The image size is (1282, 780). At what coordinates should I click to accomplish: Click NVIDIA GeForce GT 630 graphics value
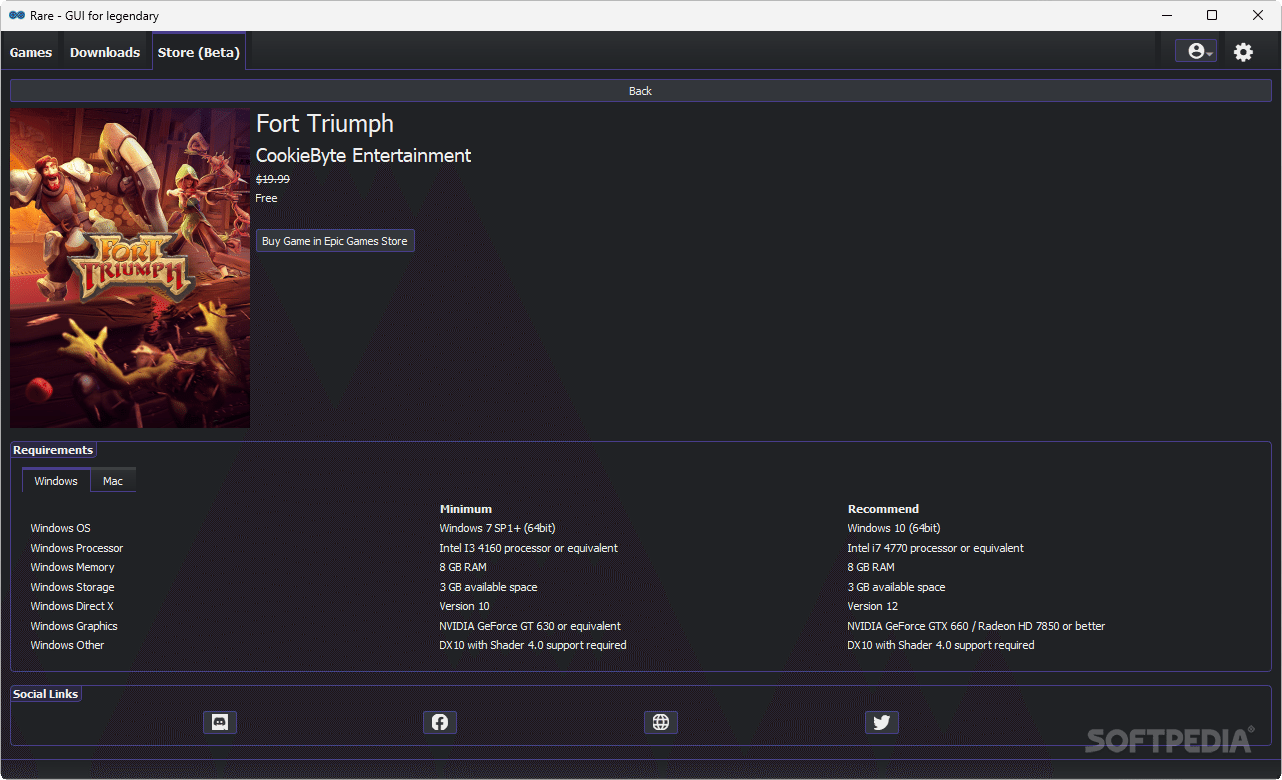click(x=530, y=626)
